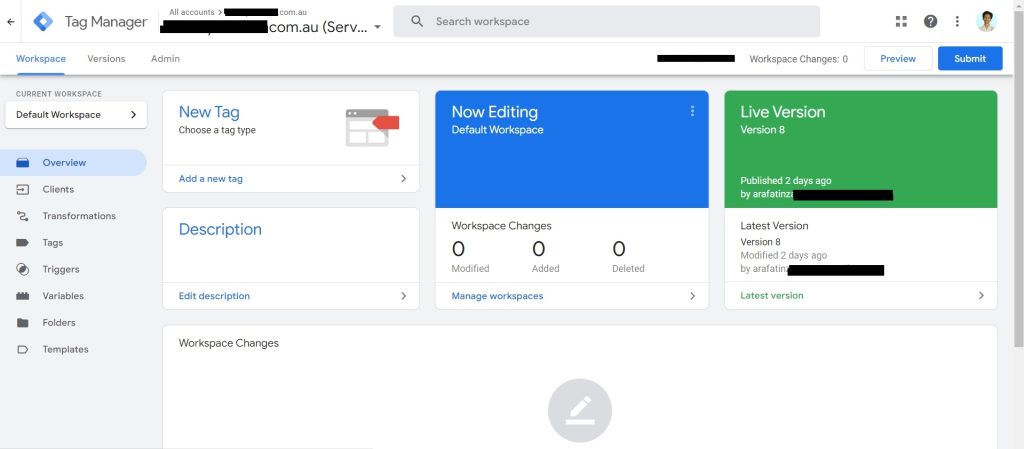Viewport: 1024px width, 449px height.
Task: Click the Add a new tag link
Action: [211, 179]
